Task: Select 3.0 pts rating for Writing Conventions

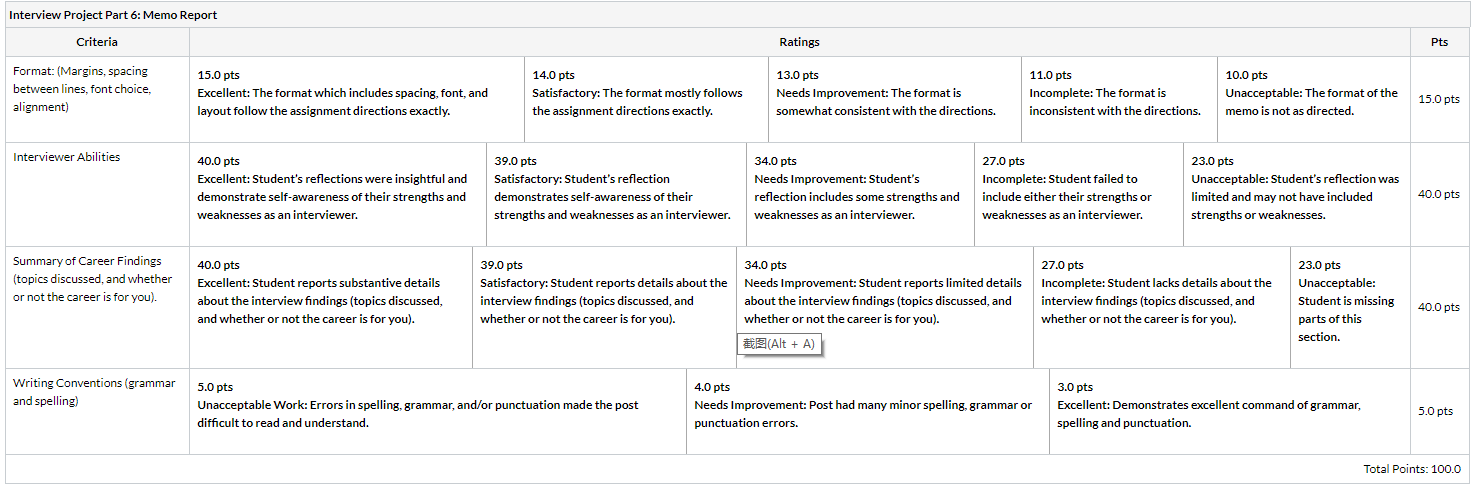Action: pos(1230,412)
